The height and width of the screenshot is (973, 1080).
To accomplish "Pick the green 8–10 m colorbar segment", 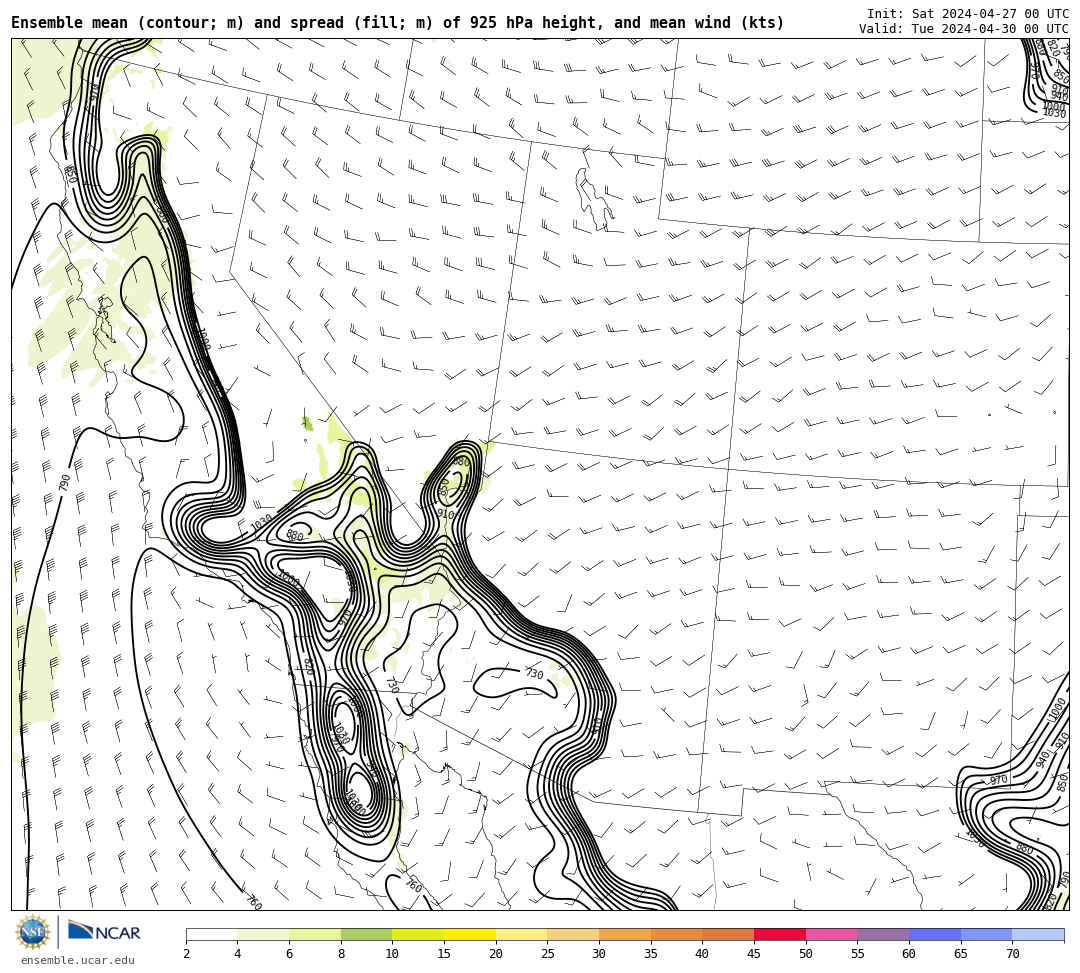I will coord(366,934).
